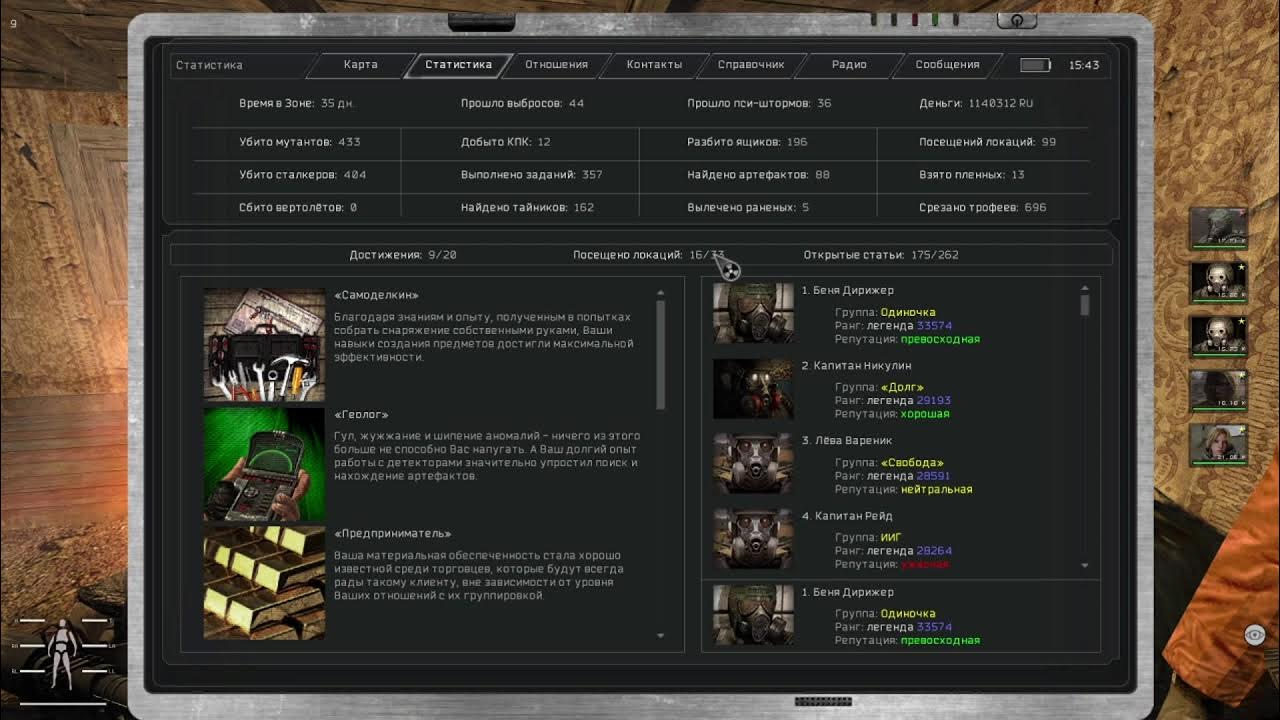Image resolution: width=1280 pixels, height=720 pixels.
Task: Click bottom detail card Беня Дирижер portrait
Action: tap(753, 615)
